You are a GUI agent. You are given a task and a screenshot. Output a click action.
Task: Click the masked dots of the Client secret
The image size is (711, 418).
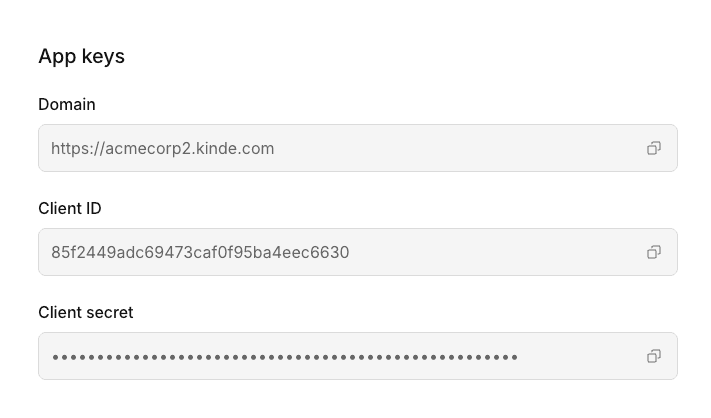tap(285, 356)
